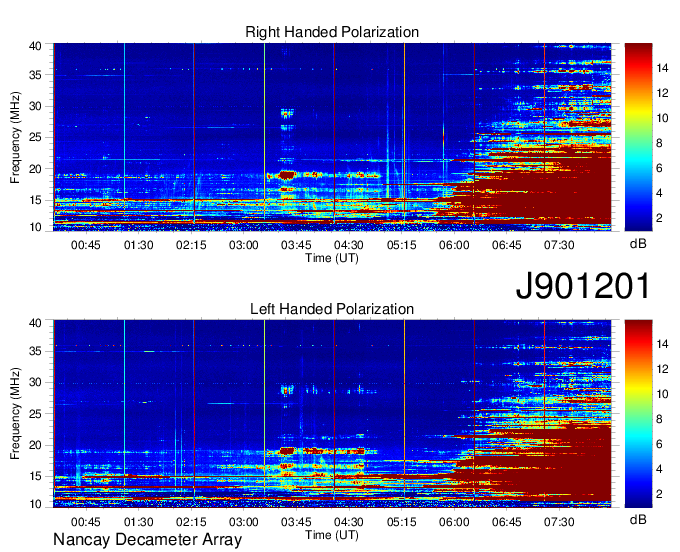The width and height of the screenshot is (680, 552).
Task: Click the 10 dB tick on Left Handed colorbar
Action: point(662,394)
